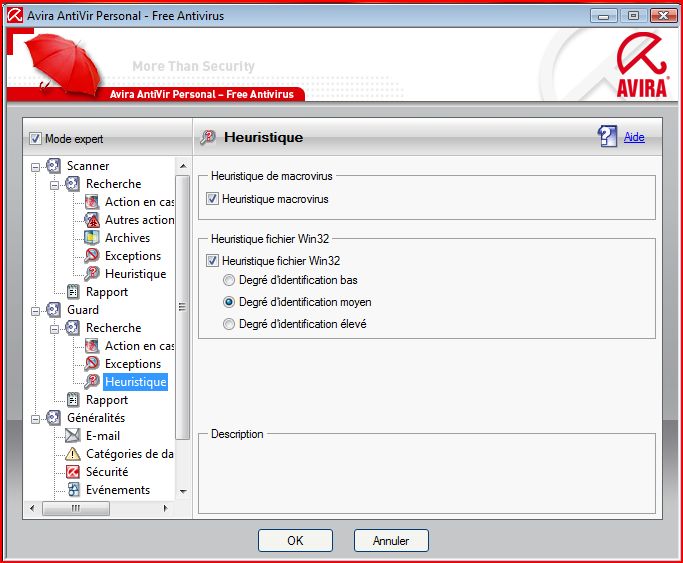Select Catégories de danger tree item

coord(130,454)
